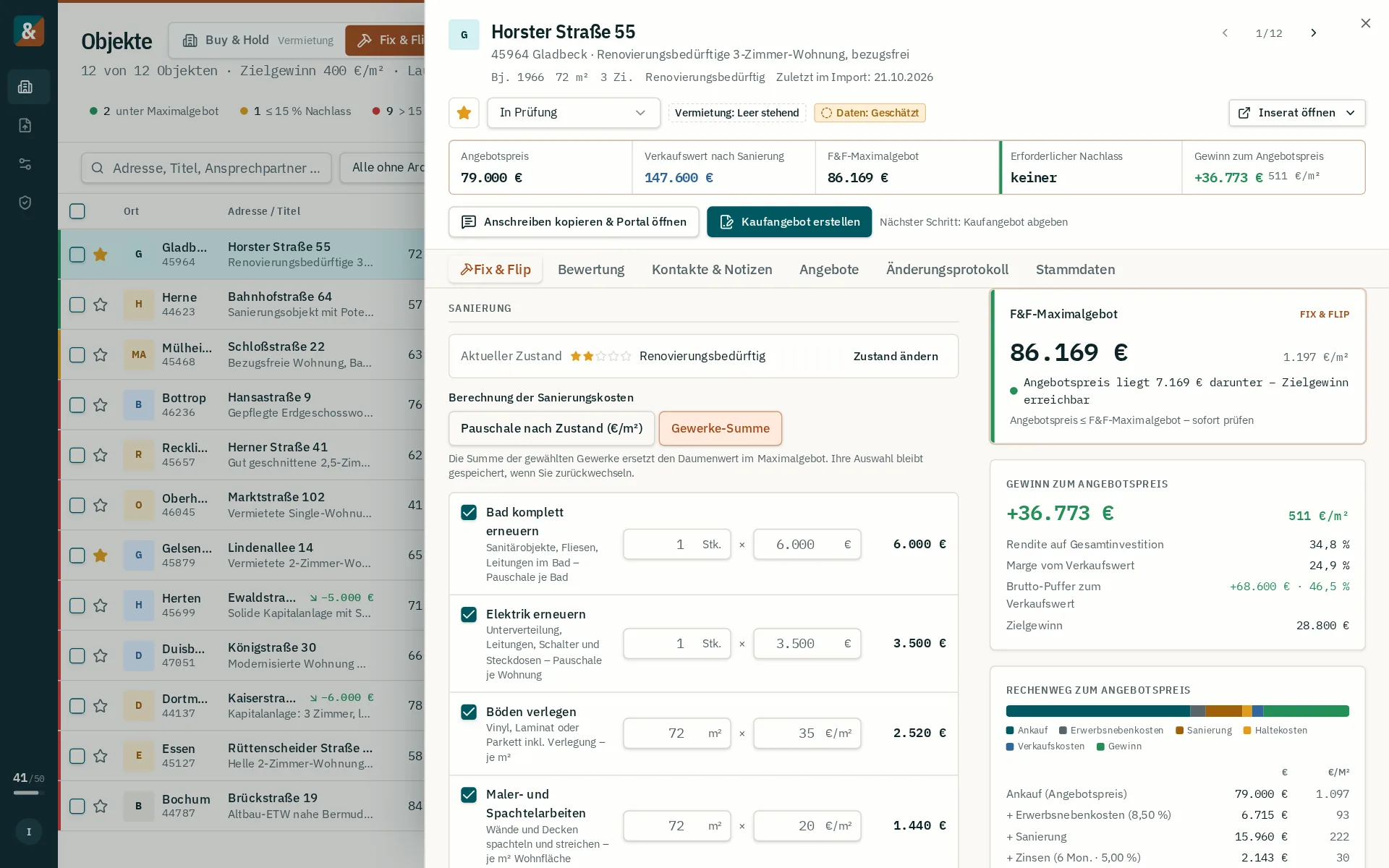Switch to Buy & Hold Vermietung mode
This screenshot has width=1389, height=868.
[x=258, y=41]
